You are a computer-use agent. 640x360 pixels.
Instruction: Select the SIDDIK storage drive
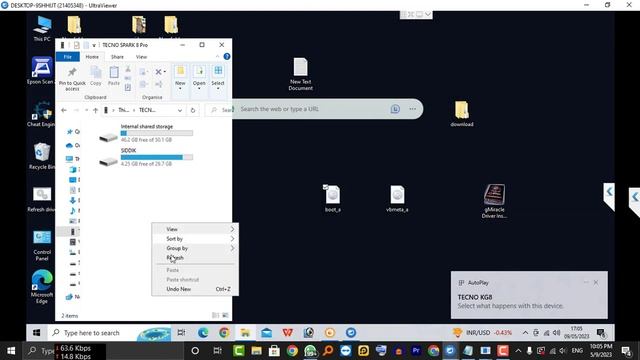(146, 157)
